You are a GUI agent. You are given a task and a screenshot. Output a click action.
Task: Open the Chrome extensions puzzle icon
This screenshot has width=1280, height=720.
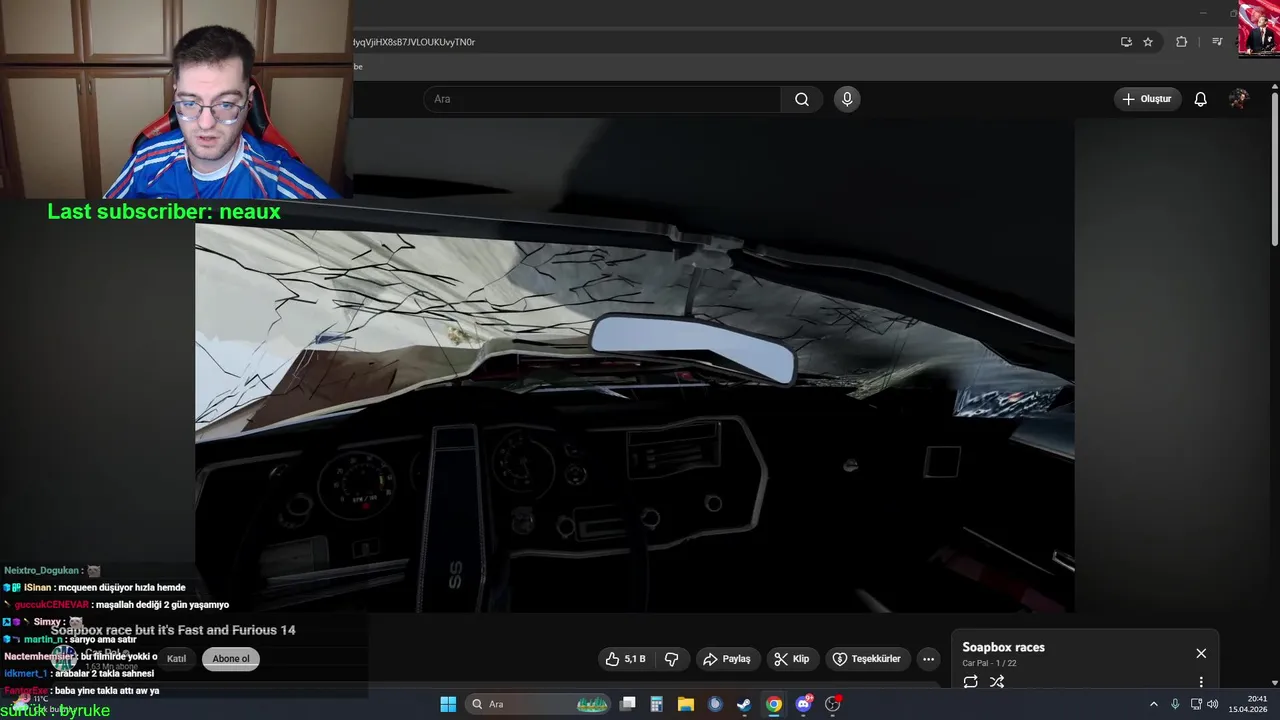(x=1182, y=42)
